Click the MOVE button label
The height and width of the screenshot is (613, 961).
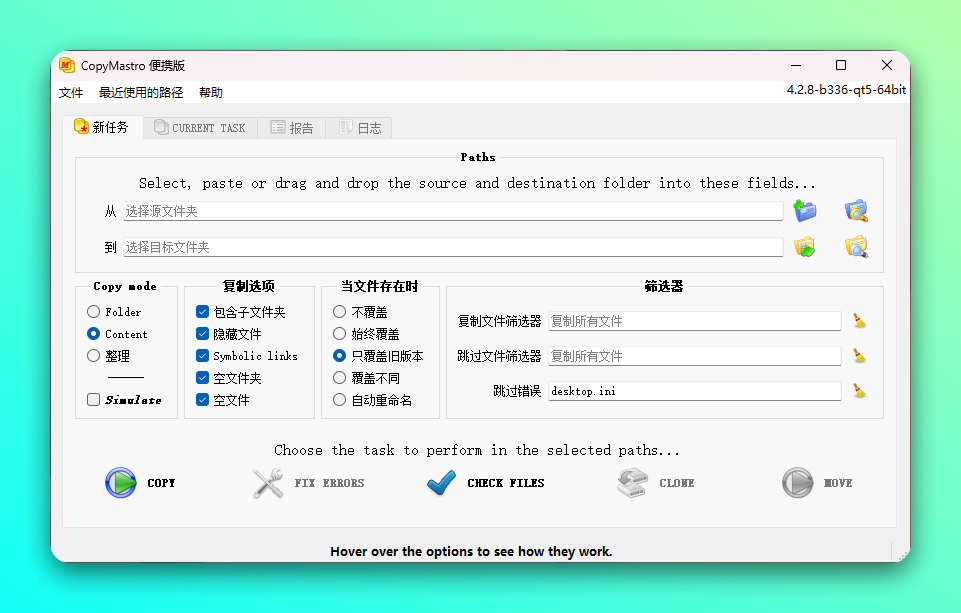coord(838,483)
